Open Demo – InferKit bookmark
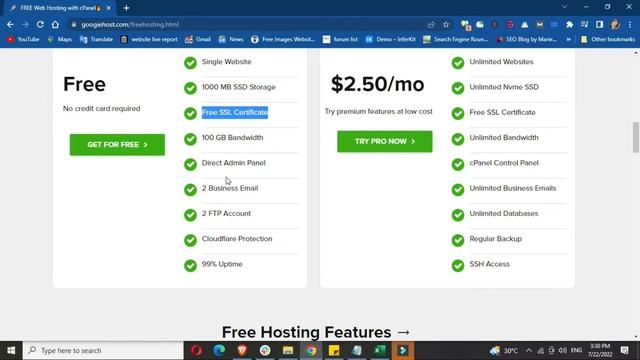This screenshot has height=360, width=640. [x=391, y=39]
